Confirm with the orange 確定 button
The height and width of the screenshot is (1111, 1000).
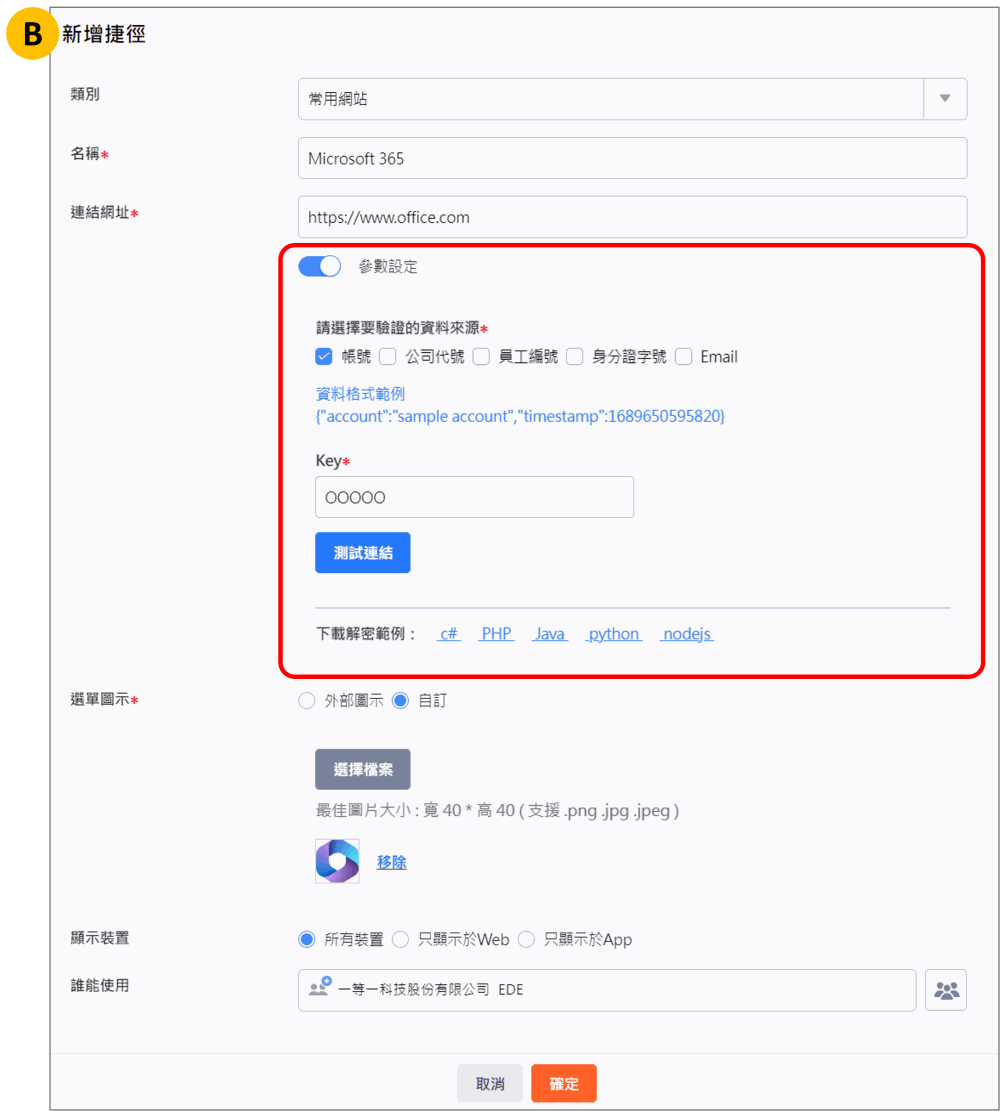(x=563, y=1083)
